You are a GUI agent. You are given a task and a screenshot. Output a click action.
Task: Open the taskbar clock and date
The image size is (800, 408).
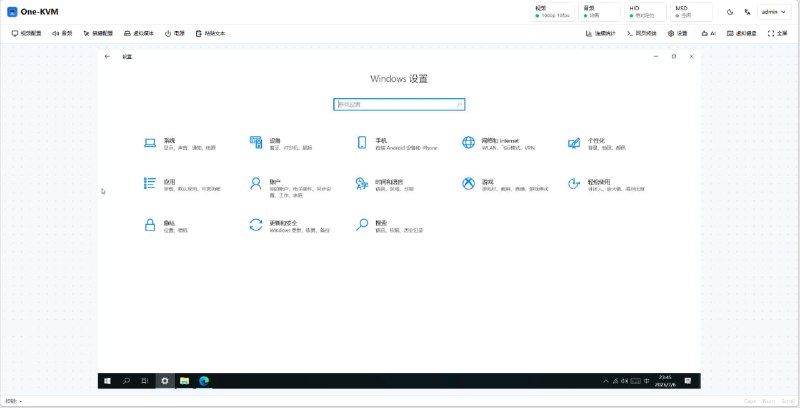point(665,381)
